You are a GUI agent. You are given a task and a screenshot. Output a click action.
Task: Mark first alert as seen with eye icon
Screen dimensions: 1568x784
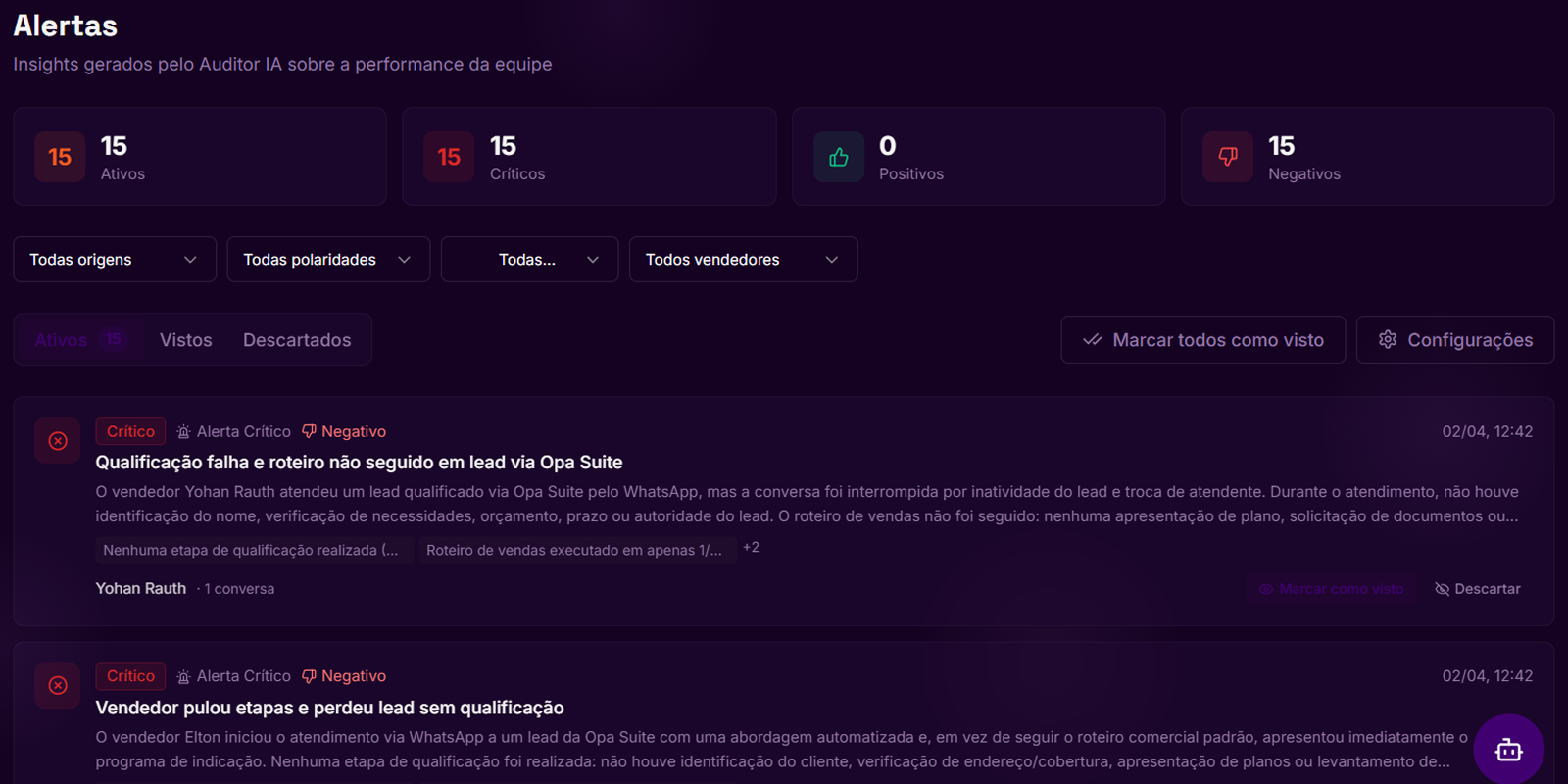[x=1266, y=589]
